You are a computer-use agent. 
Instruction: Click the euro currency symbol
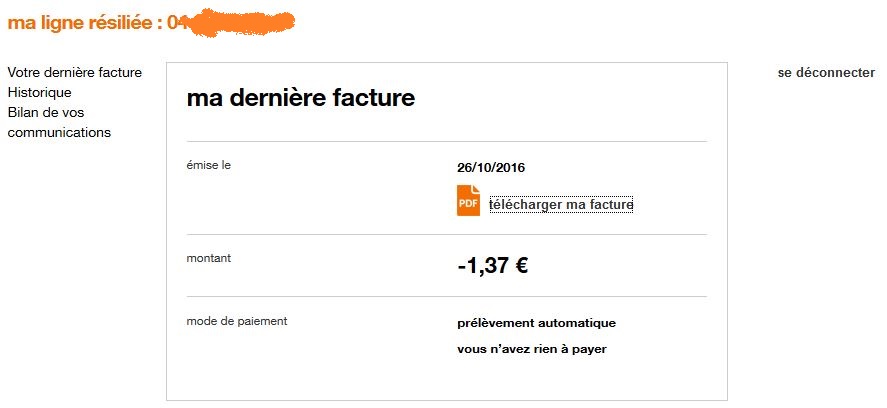(x=521, y=266)
